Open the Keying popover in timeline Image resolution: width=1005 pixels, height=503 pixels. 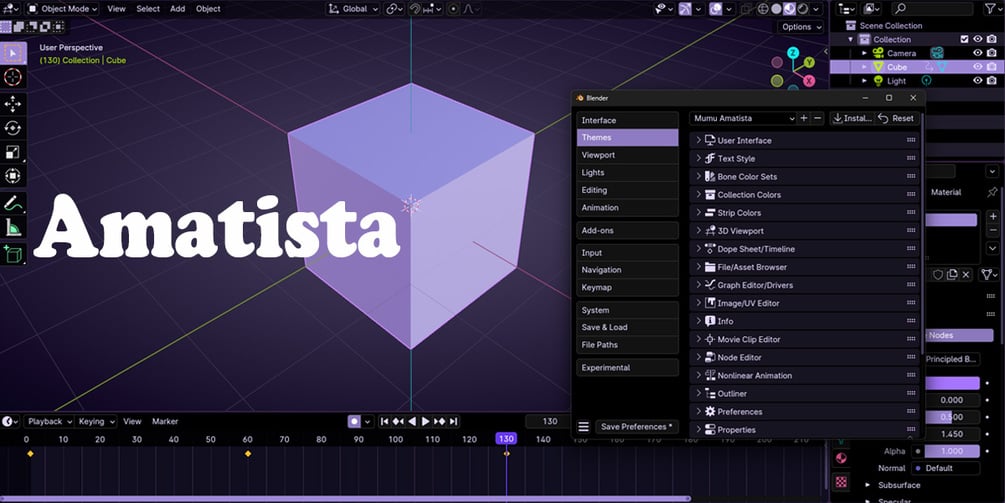(96, 421)
